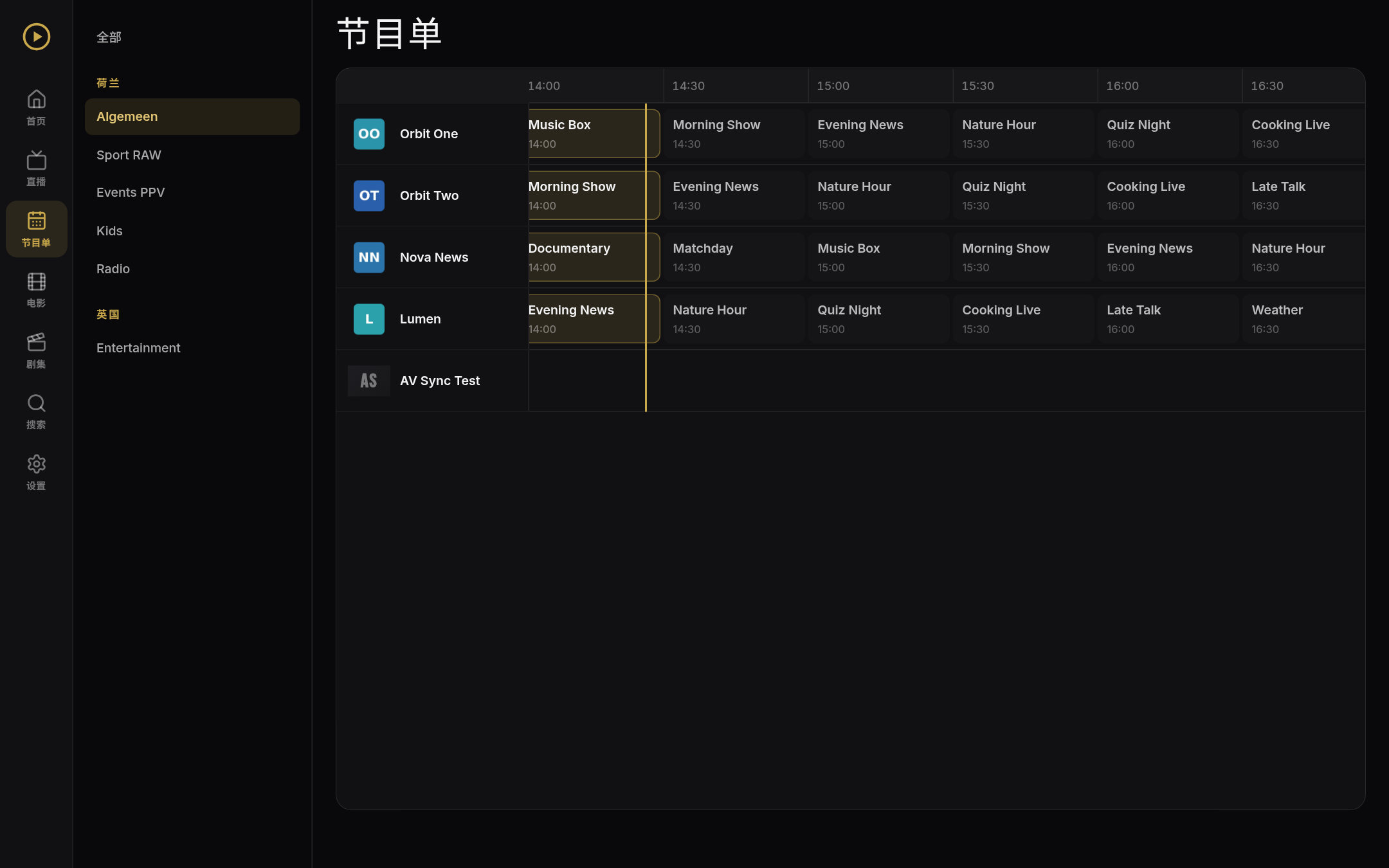
Task: Click the Nova News channel name
Action: click(x=434, y=257)
